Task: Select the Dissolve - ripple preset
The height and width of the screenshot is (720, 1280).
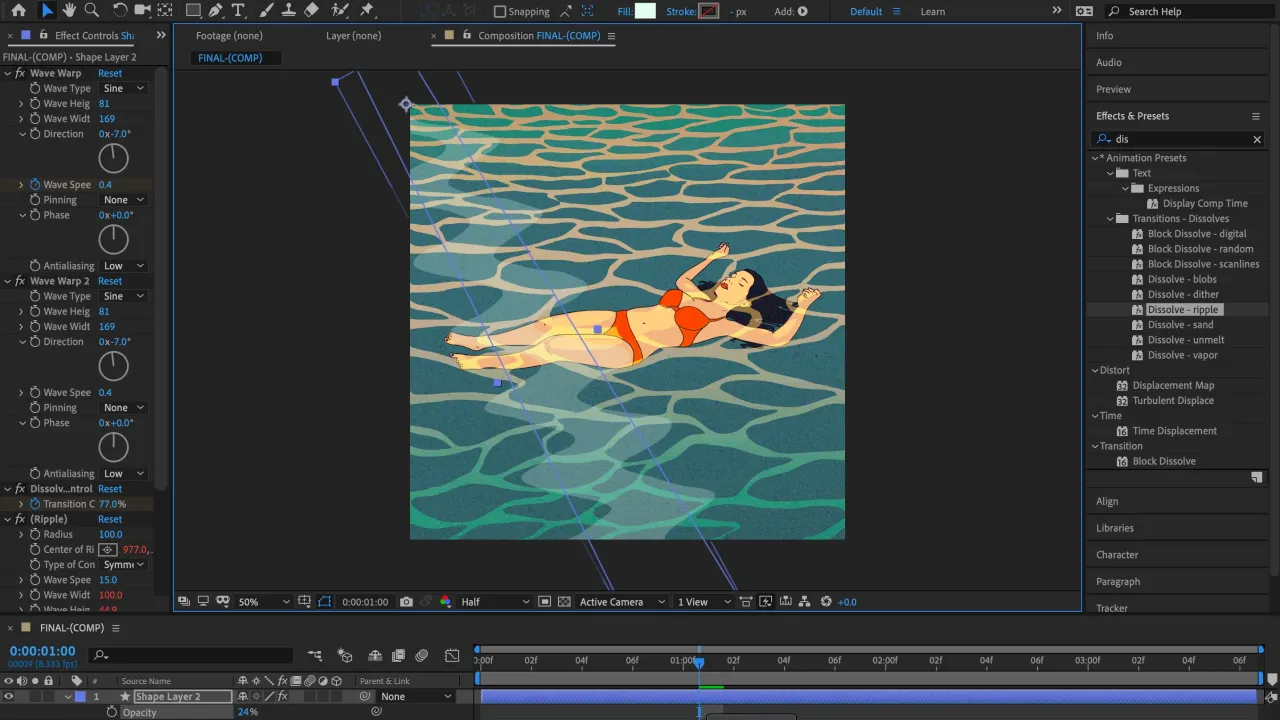Action: (x=1183, y=310)
